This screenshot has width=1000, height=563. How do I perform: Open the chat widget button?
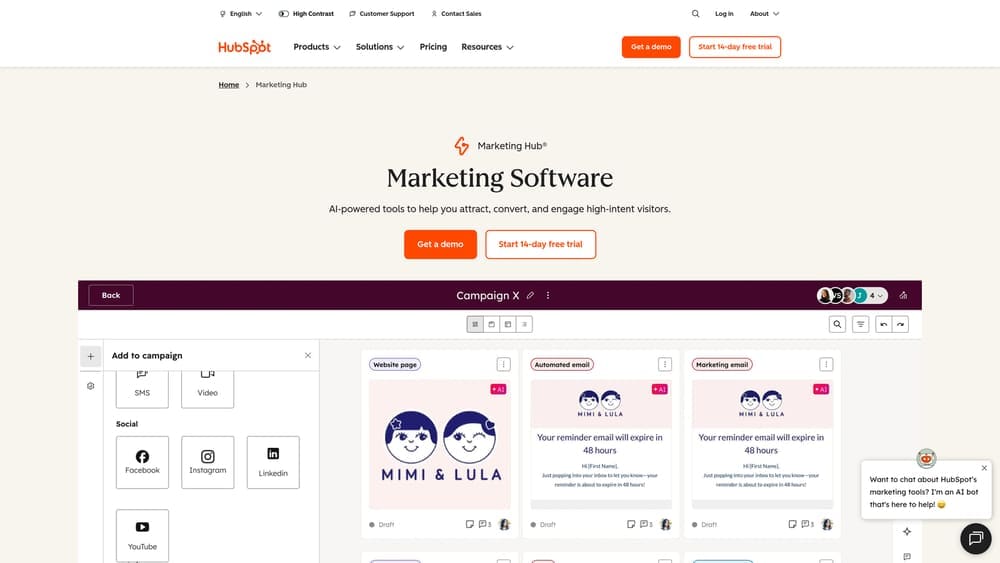pos(976,539)
